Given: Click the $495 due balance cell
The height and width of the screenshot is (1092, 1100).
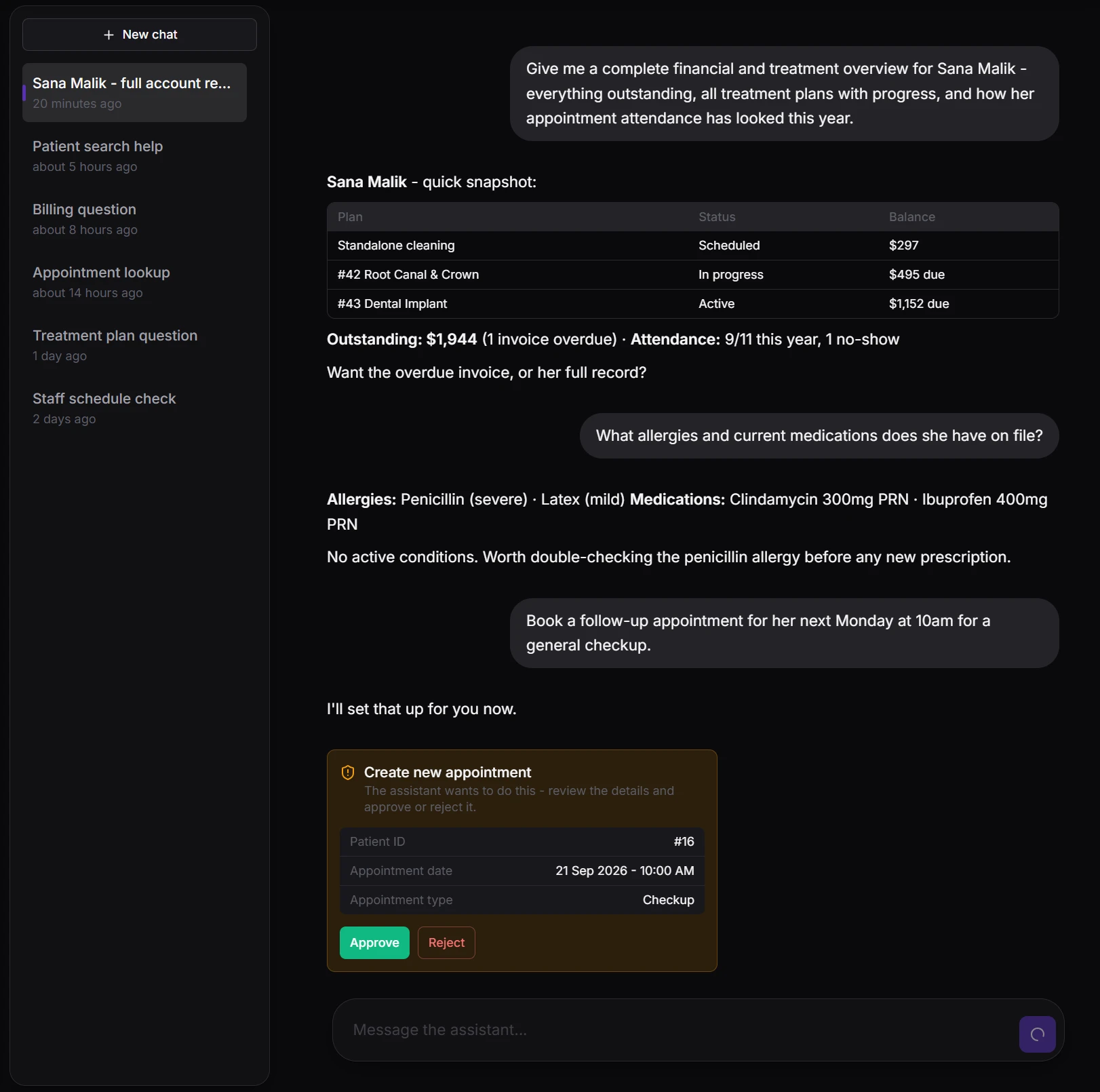Looking at the screenshot, I should [x=916, y=275].
